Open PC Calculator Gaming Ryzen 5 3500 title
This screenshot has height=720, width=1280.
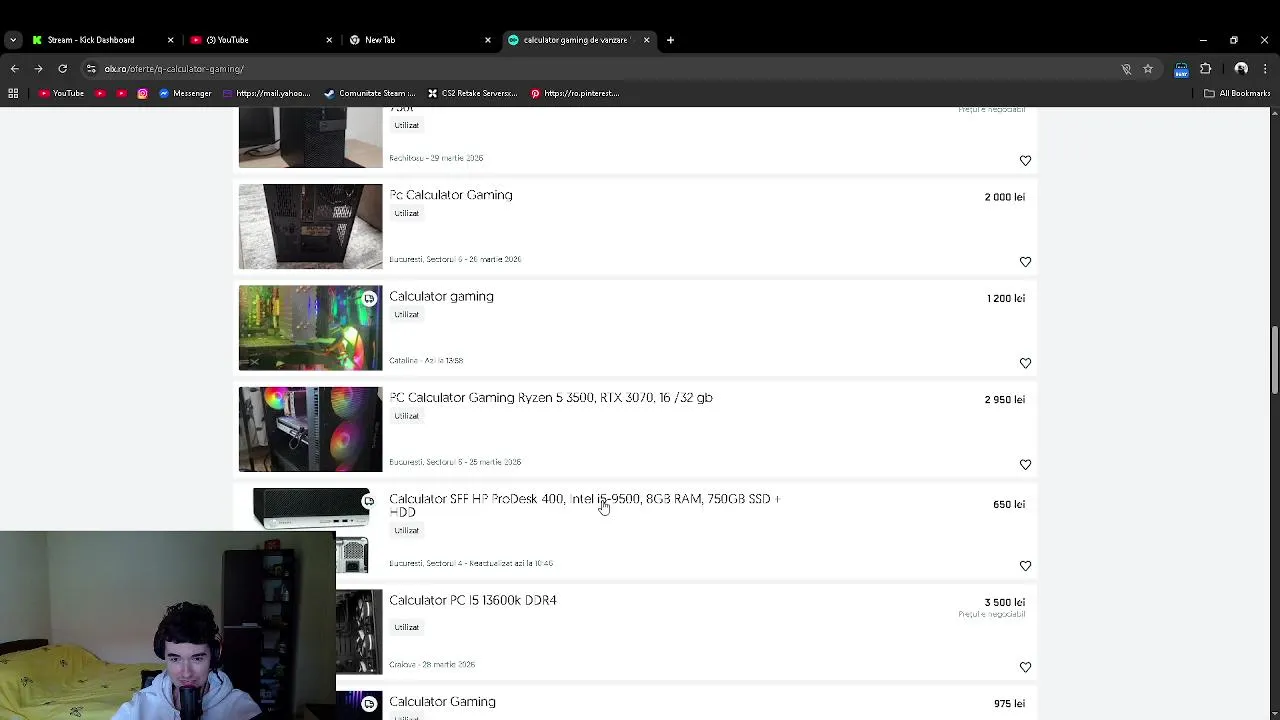click(x=551, y=397)
